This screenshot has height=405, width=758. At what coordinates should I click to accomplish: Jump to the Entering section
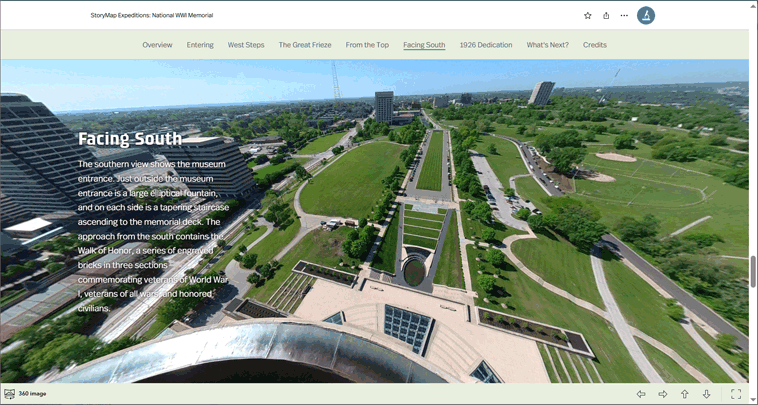(200, 45)
